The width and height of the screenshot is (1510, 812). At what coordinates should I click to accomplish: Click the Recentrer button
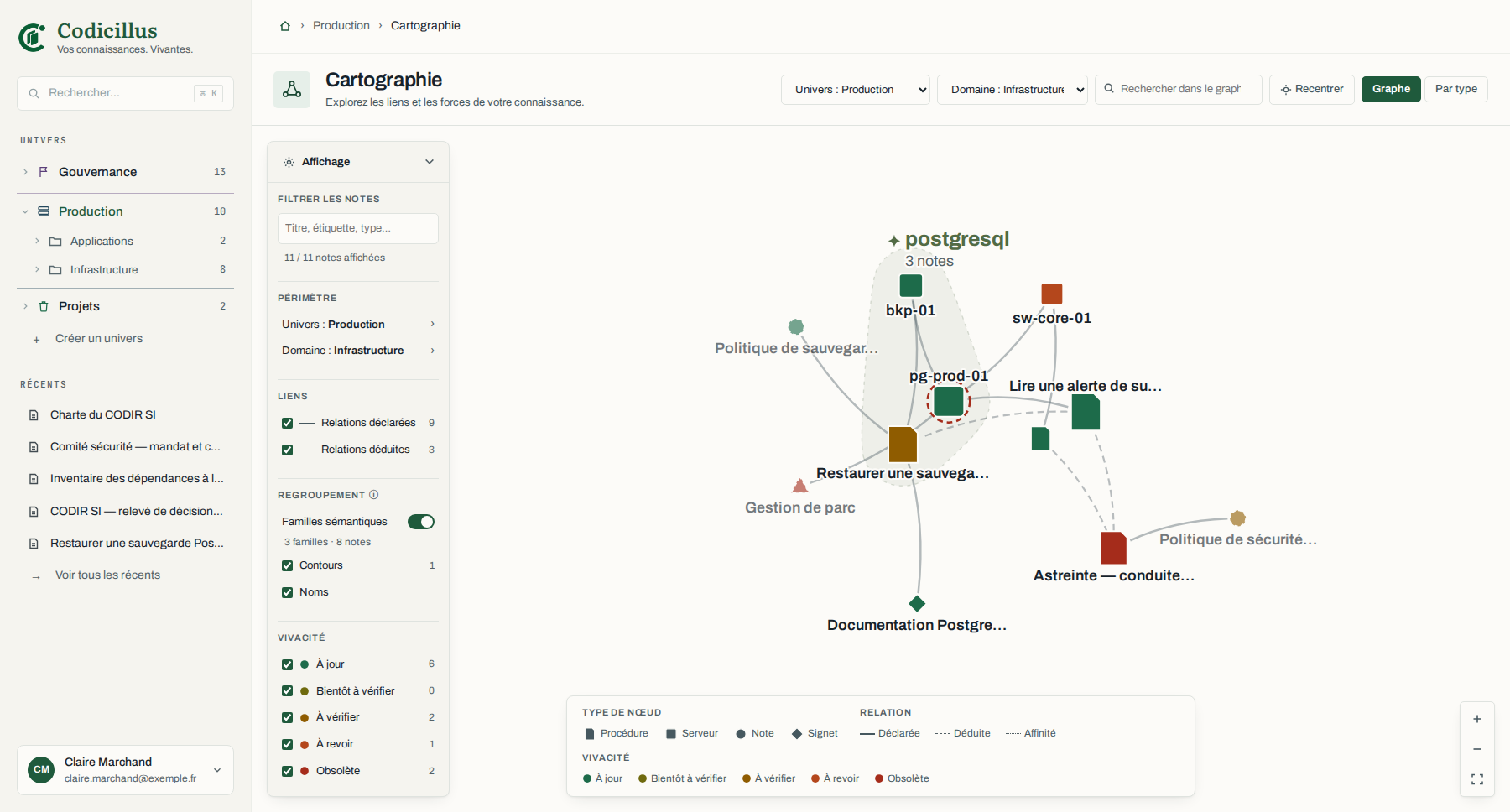1312,89
